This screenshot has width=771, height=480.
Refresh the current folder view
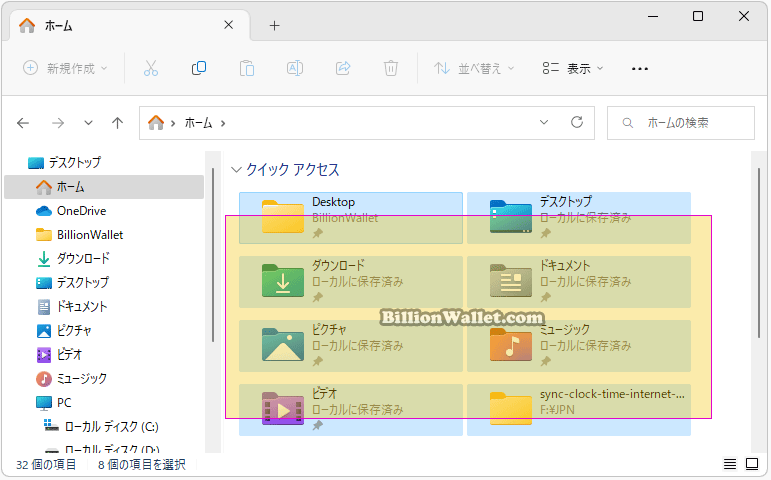point(577,122)
